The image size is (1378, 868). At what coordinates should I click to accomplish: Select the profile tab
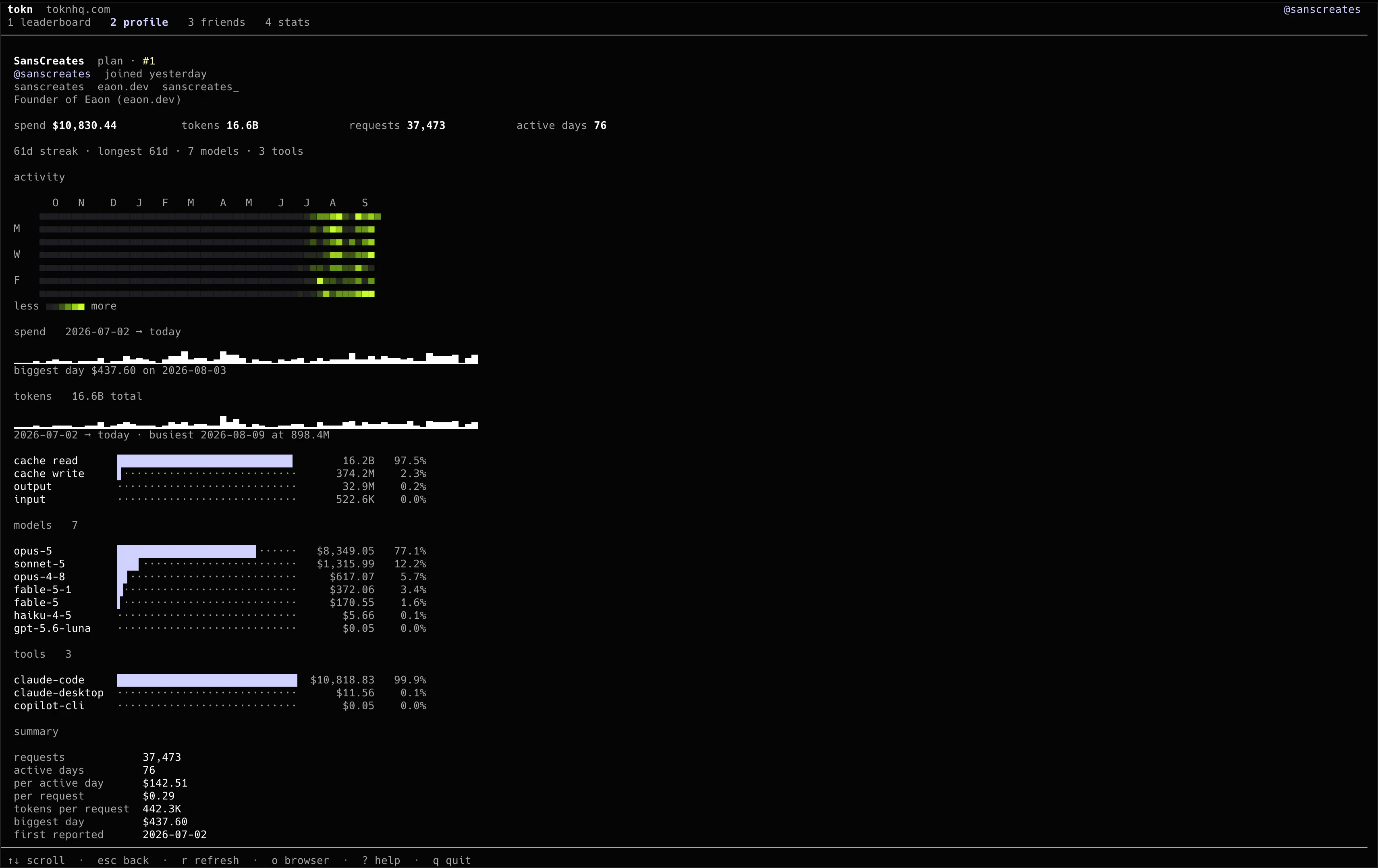[139, 22]
